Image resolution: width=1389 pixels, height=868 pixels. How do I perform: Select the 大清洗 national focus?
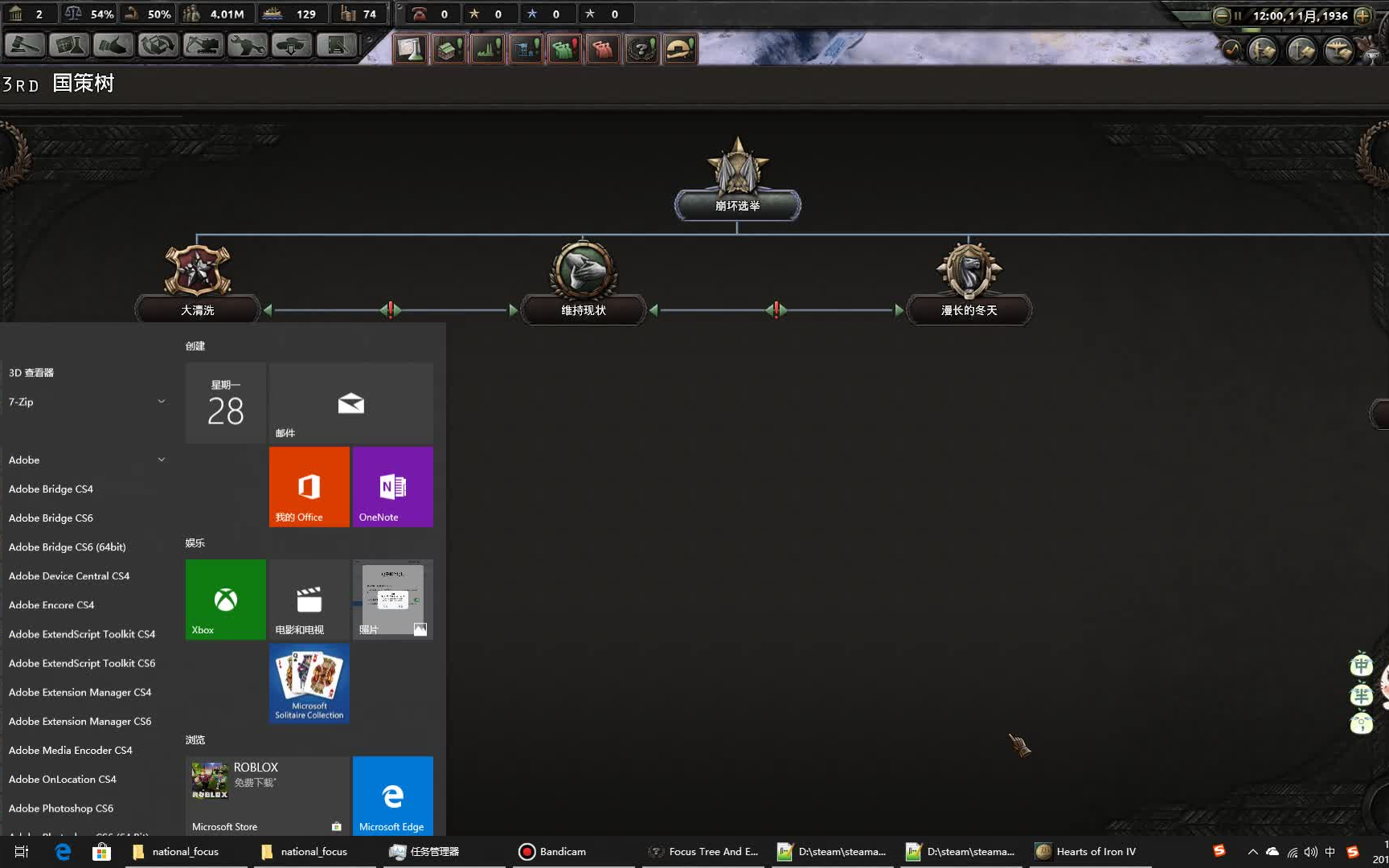click(x=198, y=309)
